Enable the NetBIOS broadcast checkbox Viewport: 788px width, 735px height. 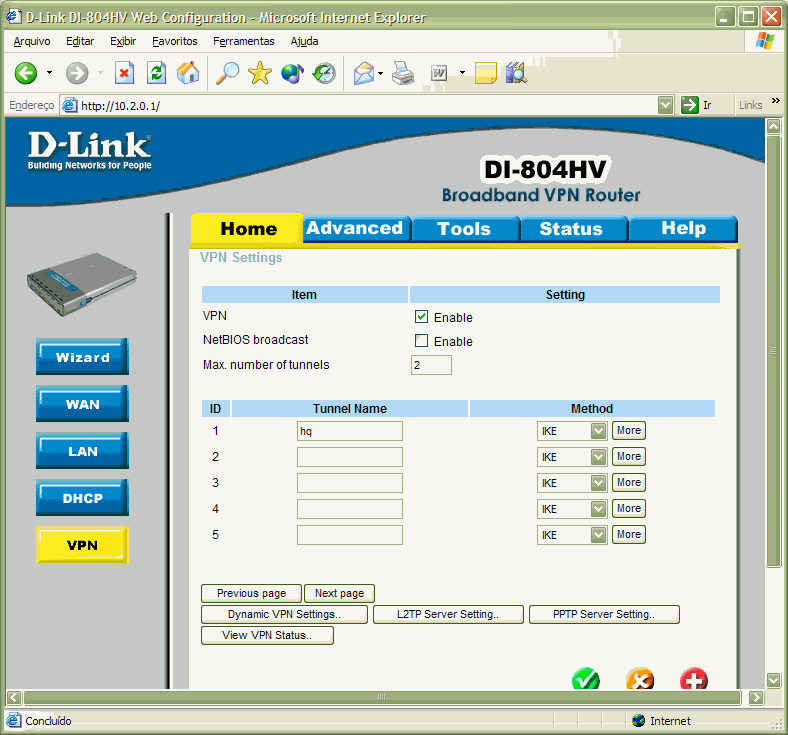[x=422, y=341]
